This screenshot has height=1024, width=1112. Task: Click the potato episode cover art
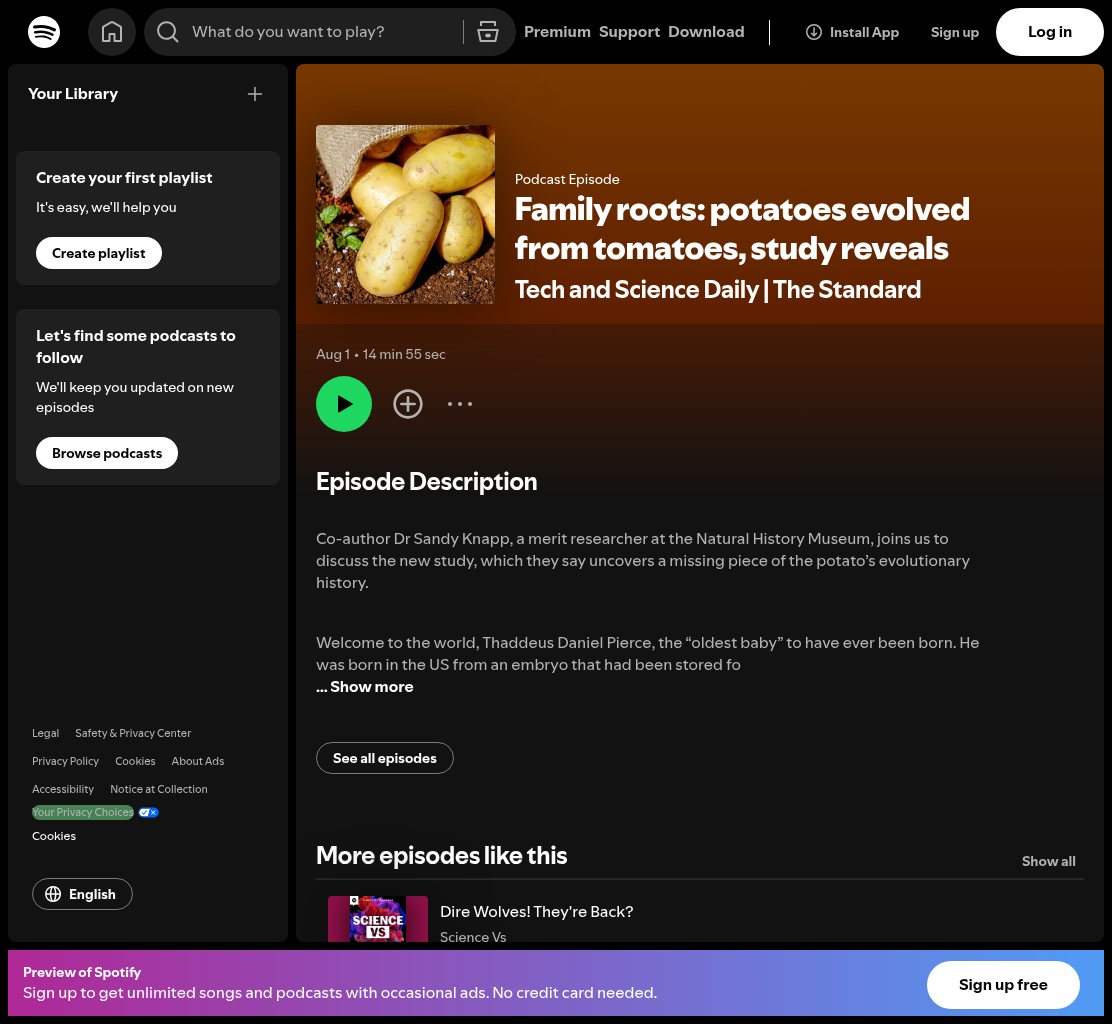[406, 215]
